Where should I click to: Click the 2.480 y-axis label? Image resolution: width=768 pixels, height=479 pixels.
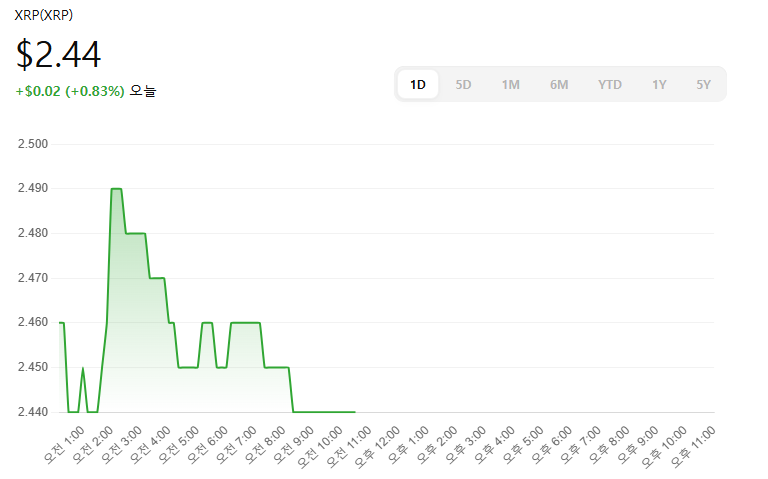(33, 233)
